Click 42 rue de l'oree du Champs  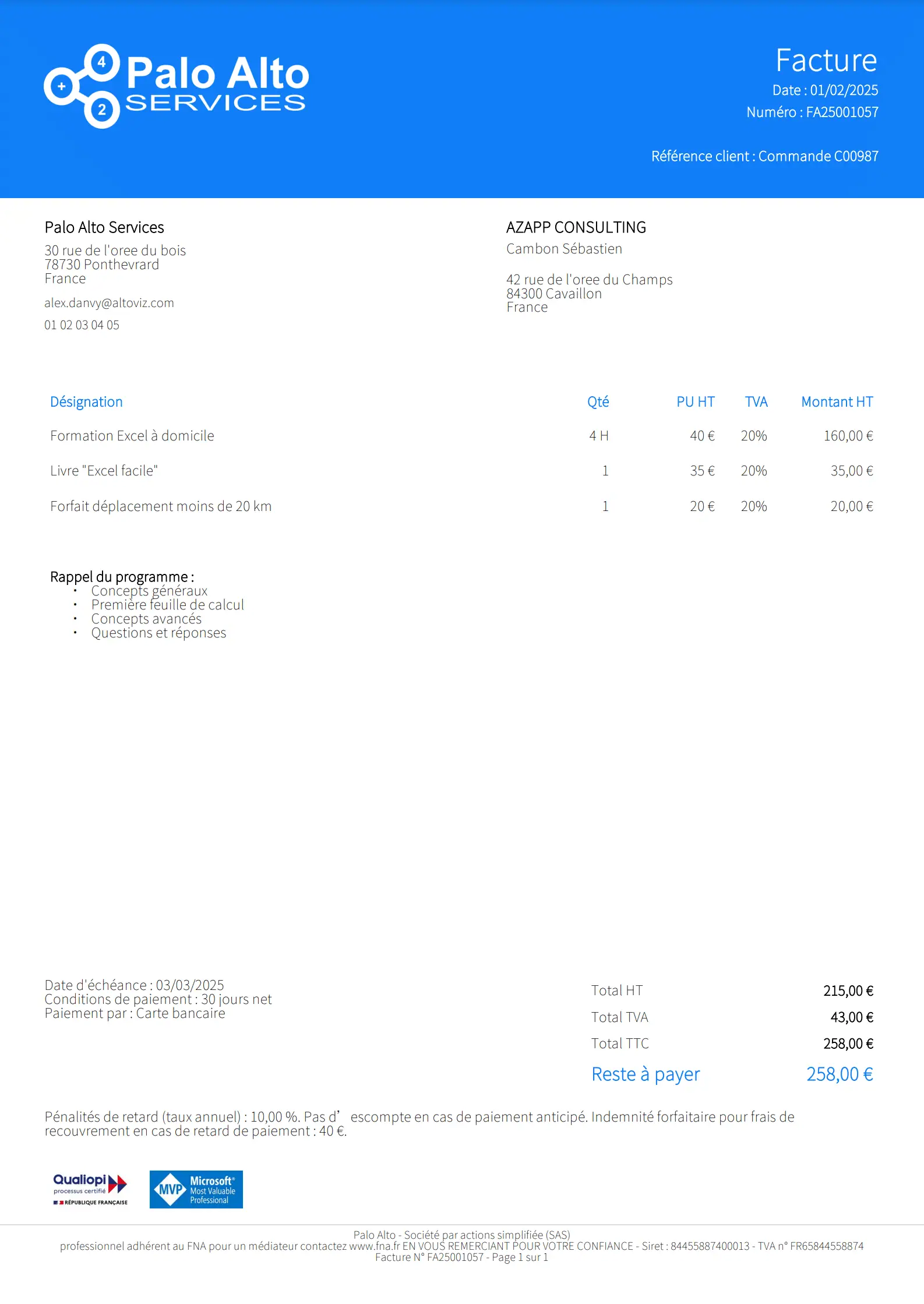point(590,280)
